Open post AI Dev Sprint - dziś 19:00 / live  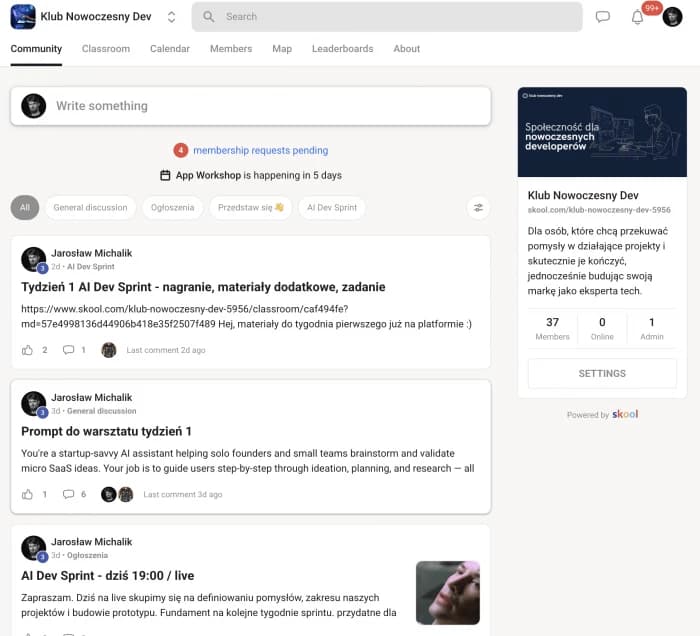click(x=108, y=576)
